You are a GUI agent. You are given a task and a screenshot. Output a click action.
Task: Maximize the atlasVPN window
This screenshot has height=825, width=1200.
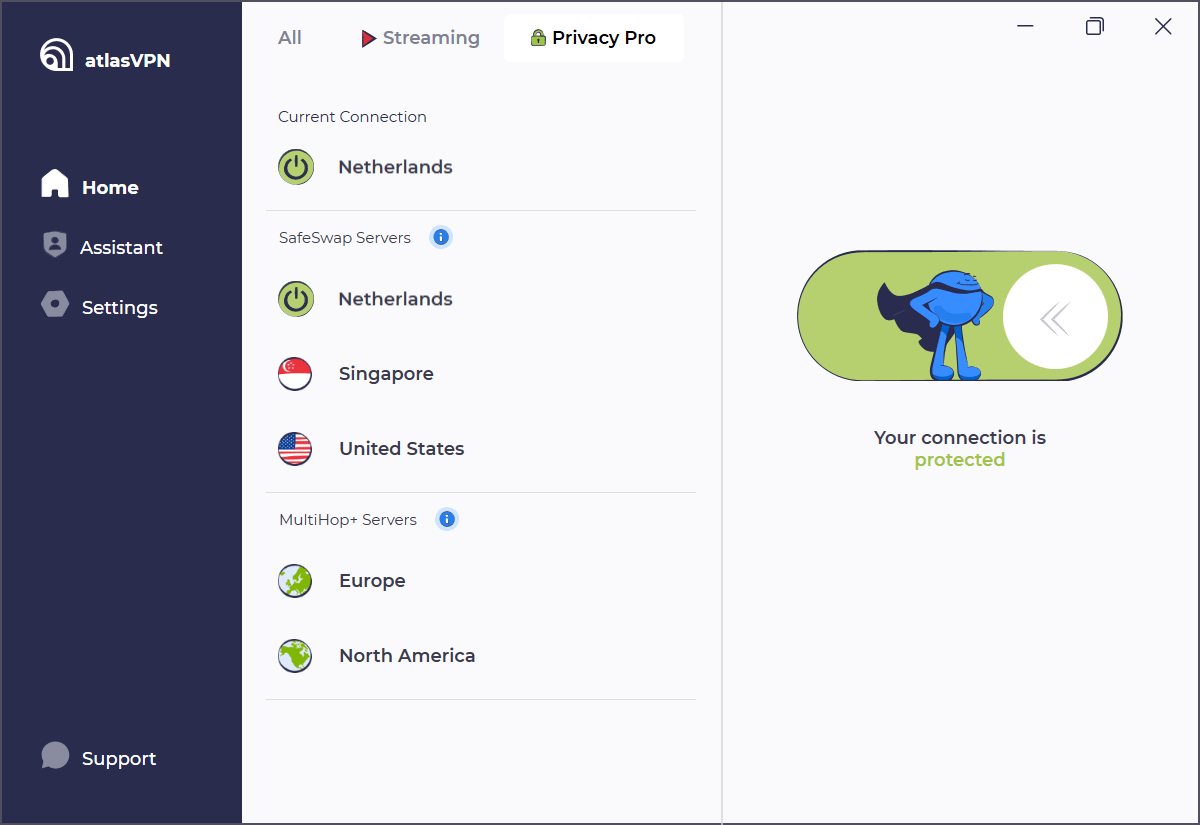tap(1094, 27)
